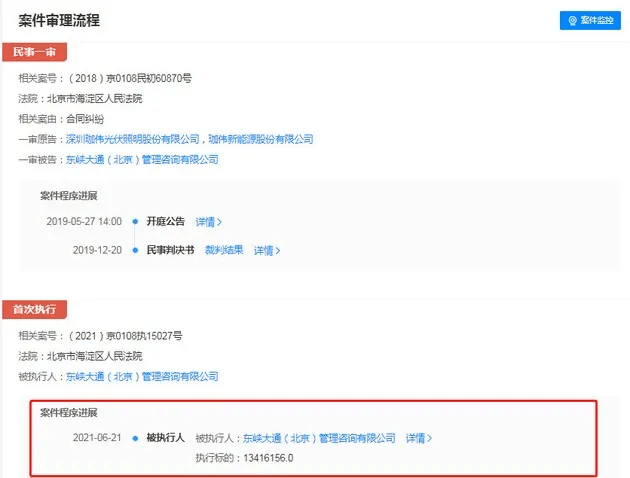
Task: Select the 民事一审 stage tag
Action: pyautogui.click(x=35, y=52)
